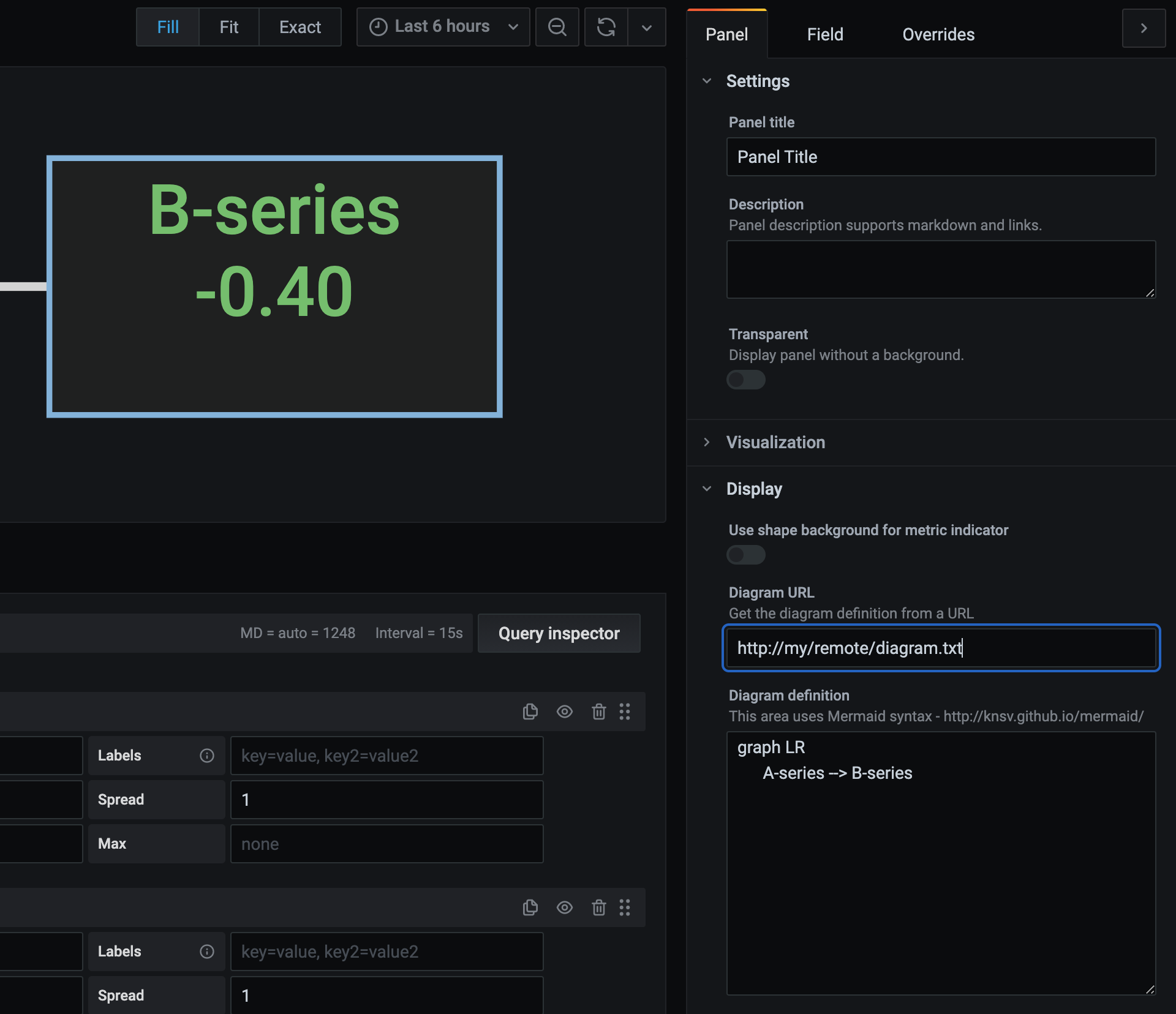1176x1014 pixels.
Task: Select the Fit view mode
Action: coord(228,27)
